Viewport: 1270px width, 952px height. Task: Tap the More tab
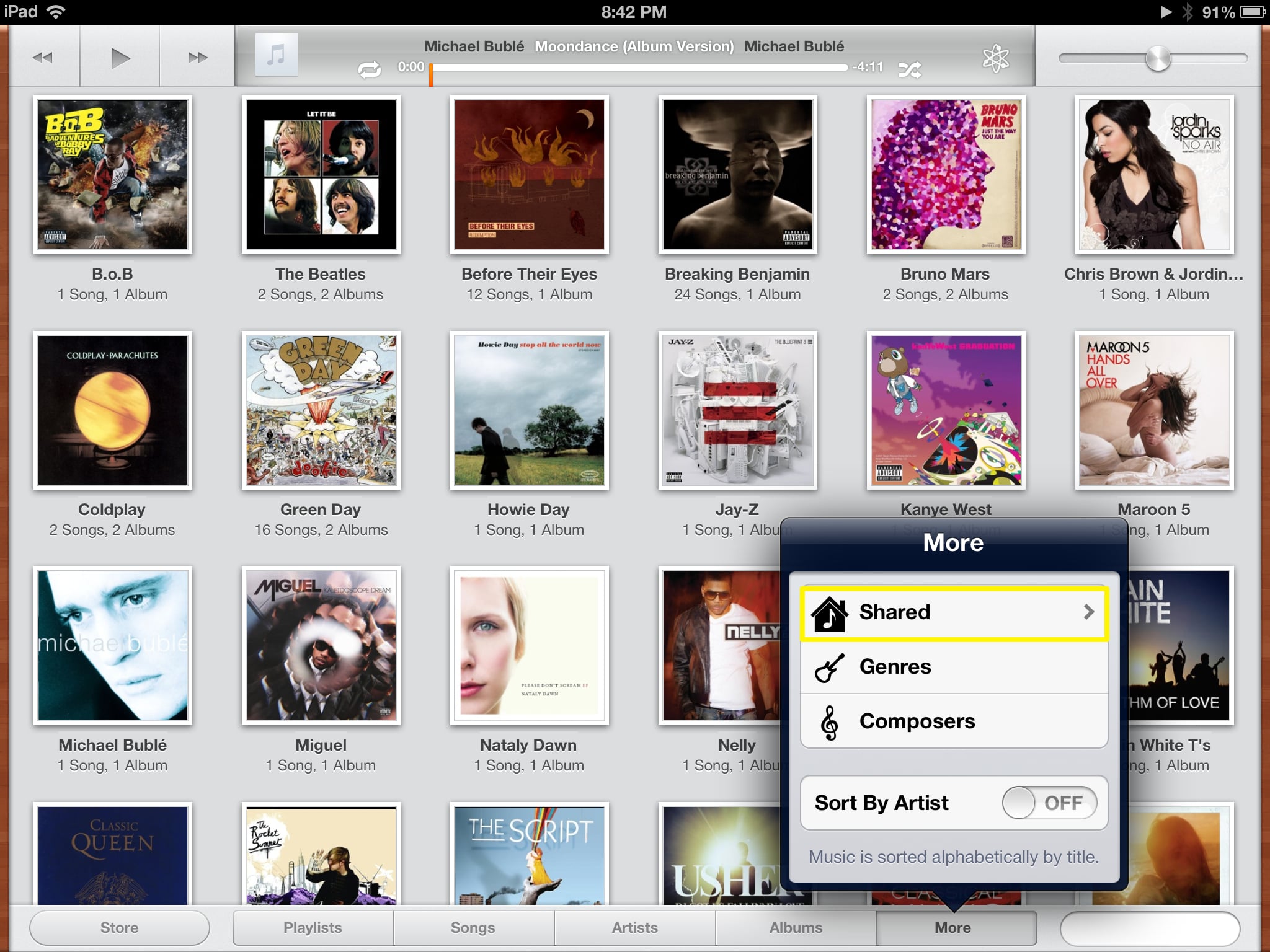click(956, 928)
